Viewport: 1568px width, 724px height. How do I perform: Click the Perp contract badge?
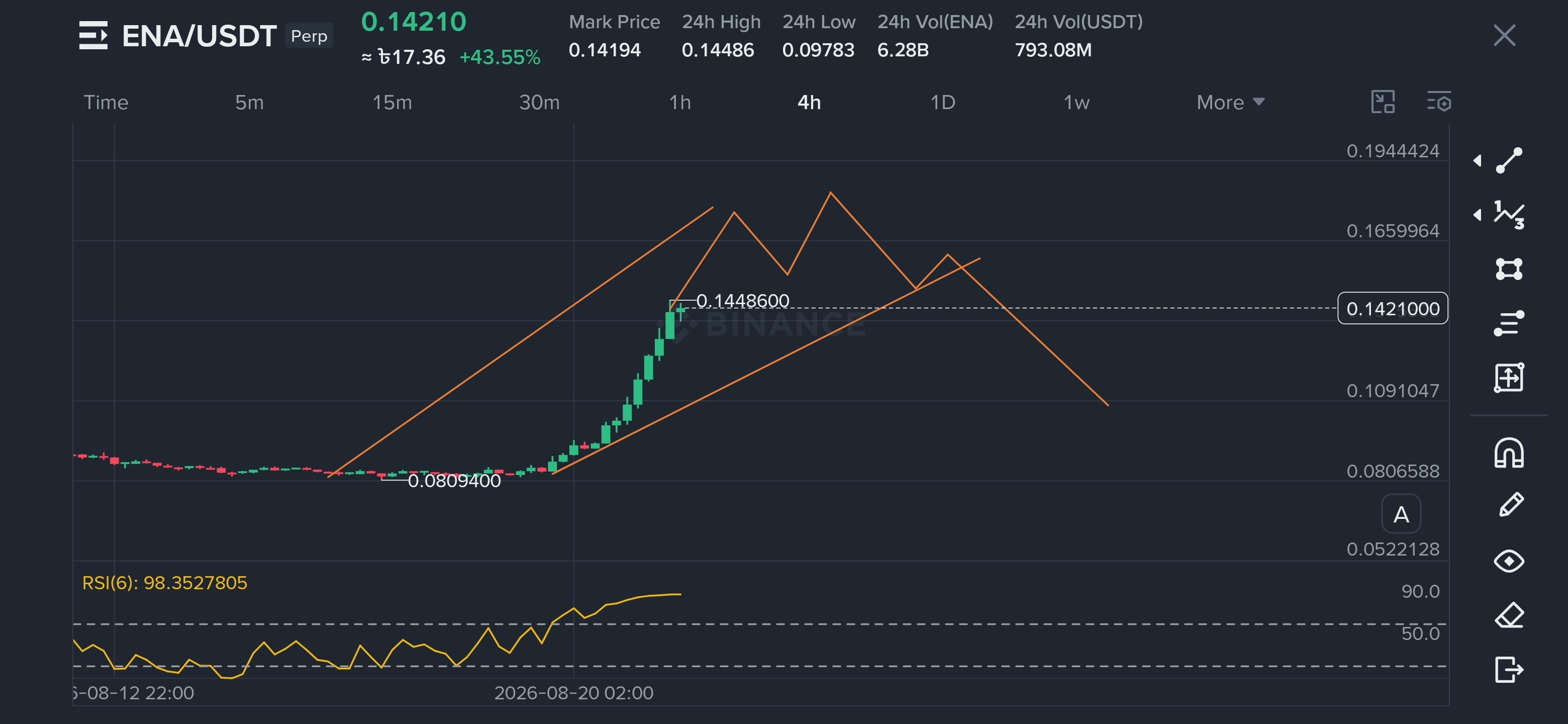point(309,36)
